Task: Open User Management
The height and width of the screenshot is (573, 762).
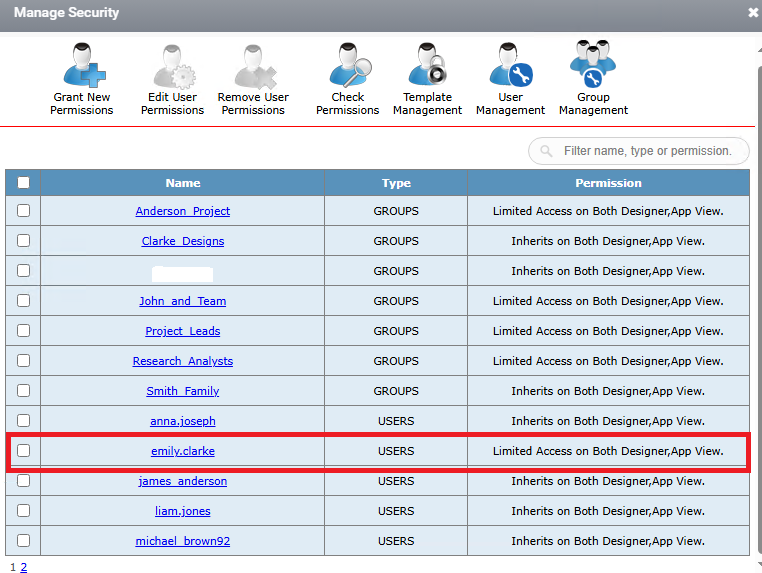Action: pyautogui.click(x=510, y=79)
